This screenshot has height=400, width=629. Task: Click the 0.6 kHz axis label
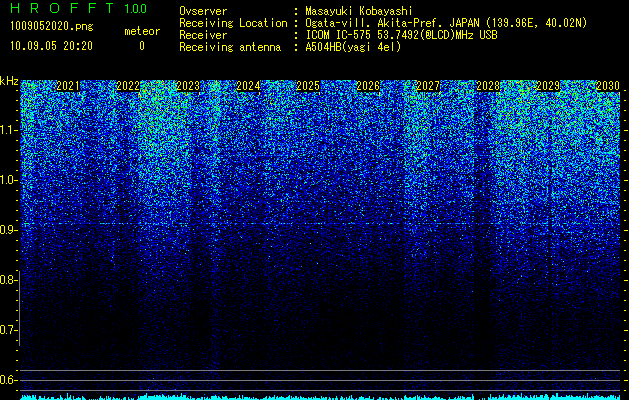(8, 380)
